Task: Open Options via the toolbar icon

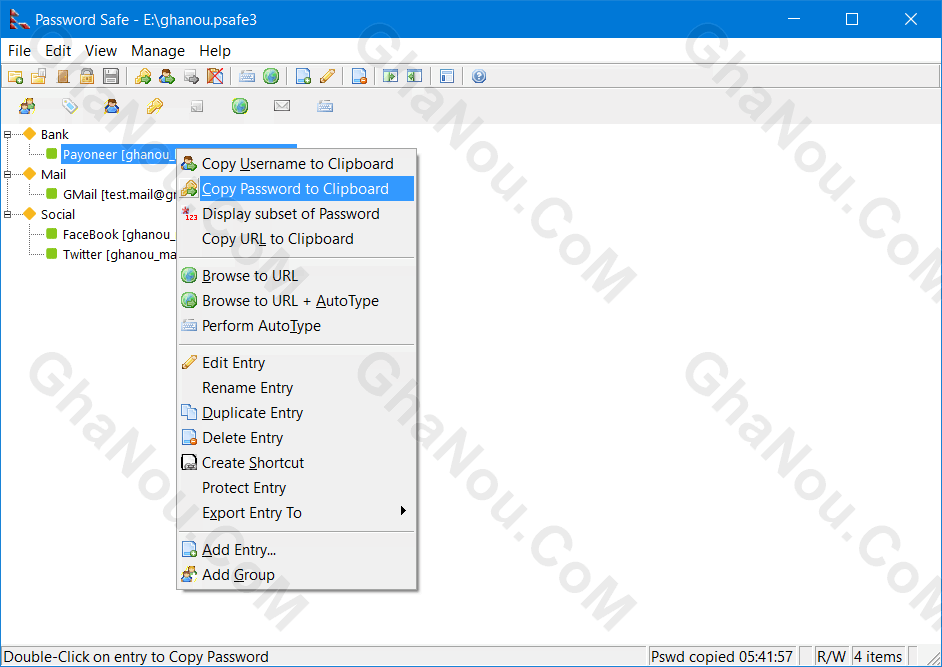Action: [446, 76]
